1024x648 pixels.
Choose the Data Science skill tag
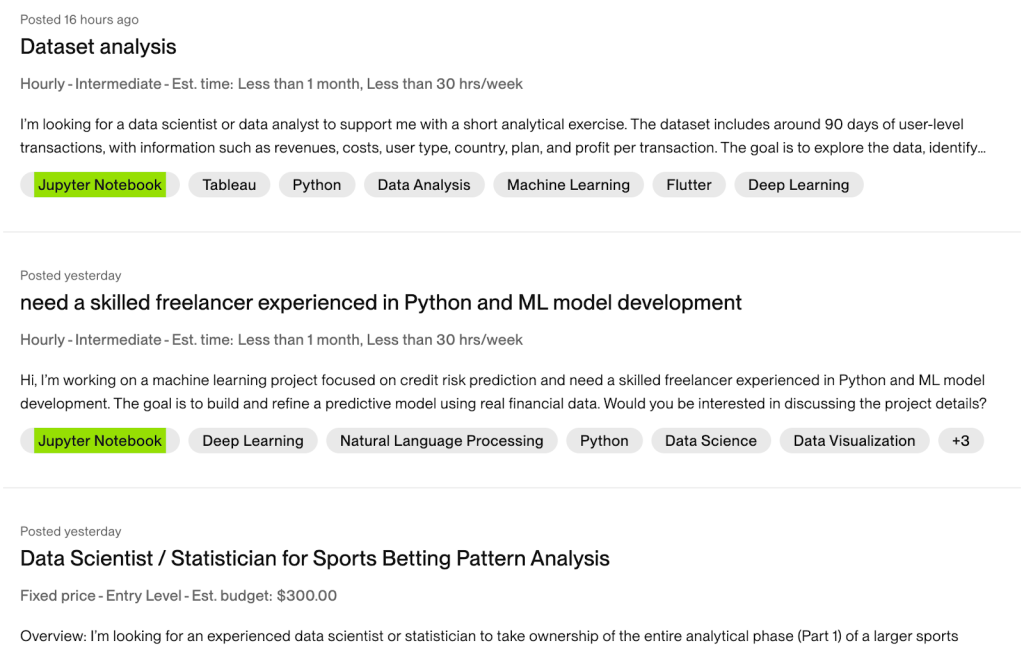pos(711,441)
